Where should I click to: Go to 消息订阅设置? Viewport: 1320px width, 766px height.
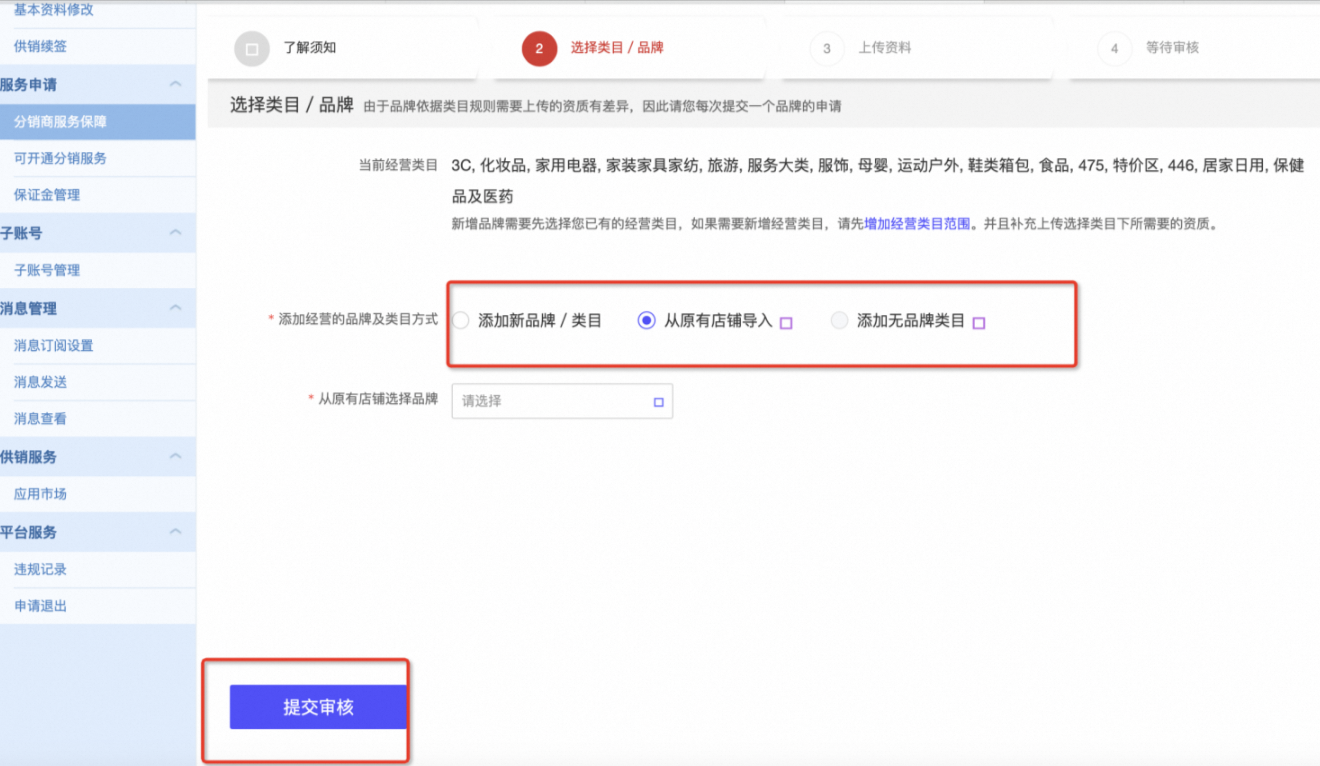[x=54, y=345]
